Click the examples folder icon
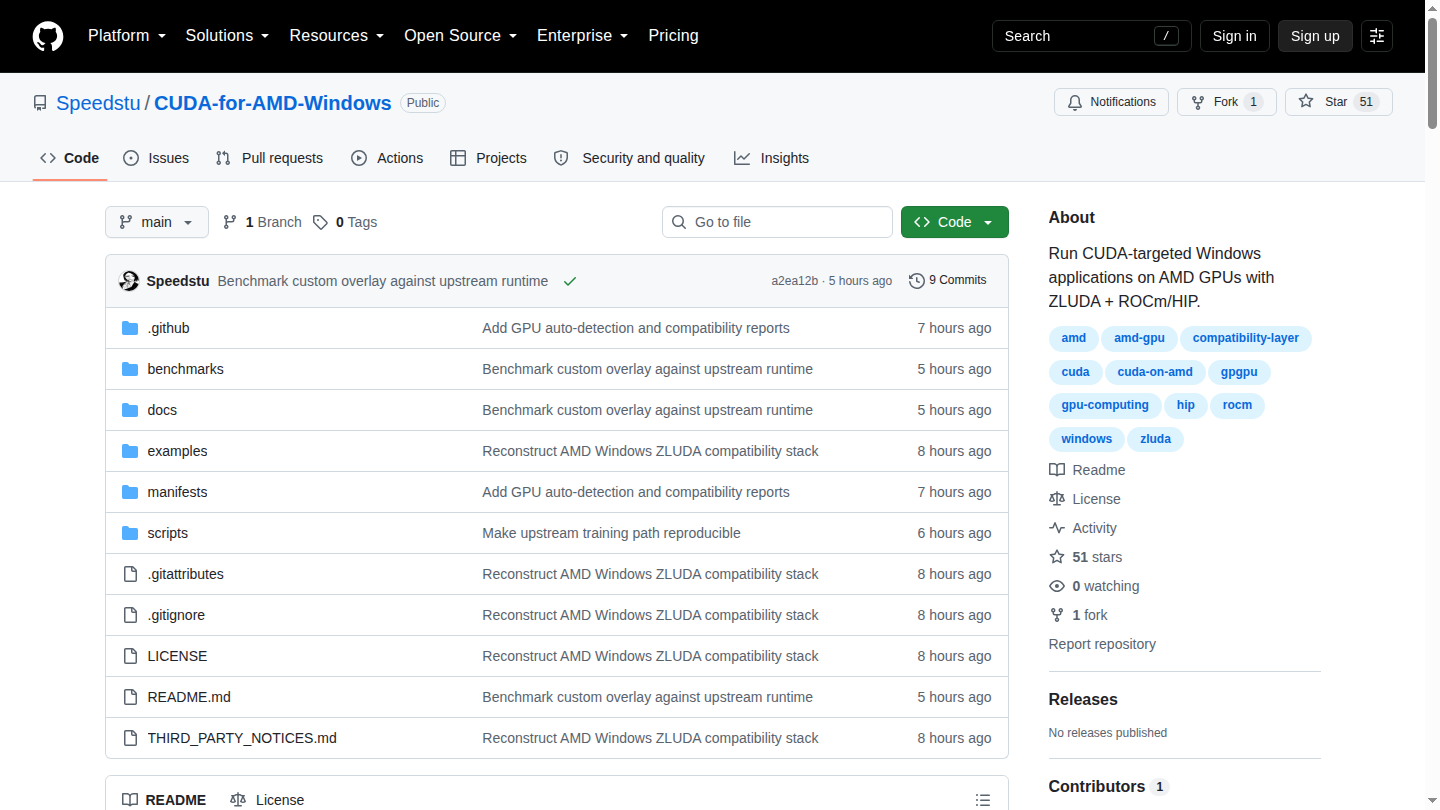Image resolution: width=1440 pixels, height=810 pixels. tap(130, 451)
